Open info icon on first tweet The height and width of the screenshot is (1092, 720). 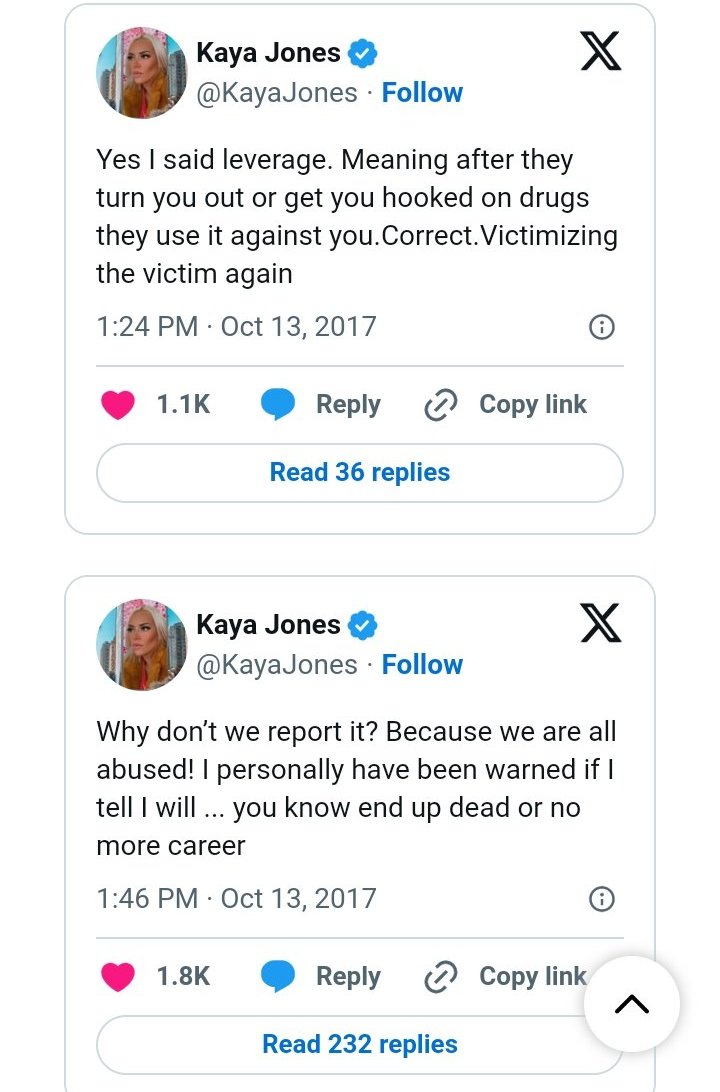pyautogui.click(x=601, y=327)
